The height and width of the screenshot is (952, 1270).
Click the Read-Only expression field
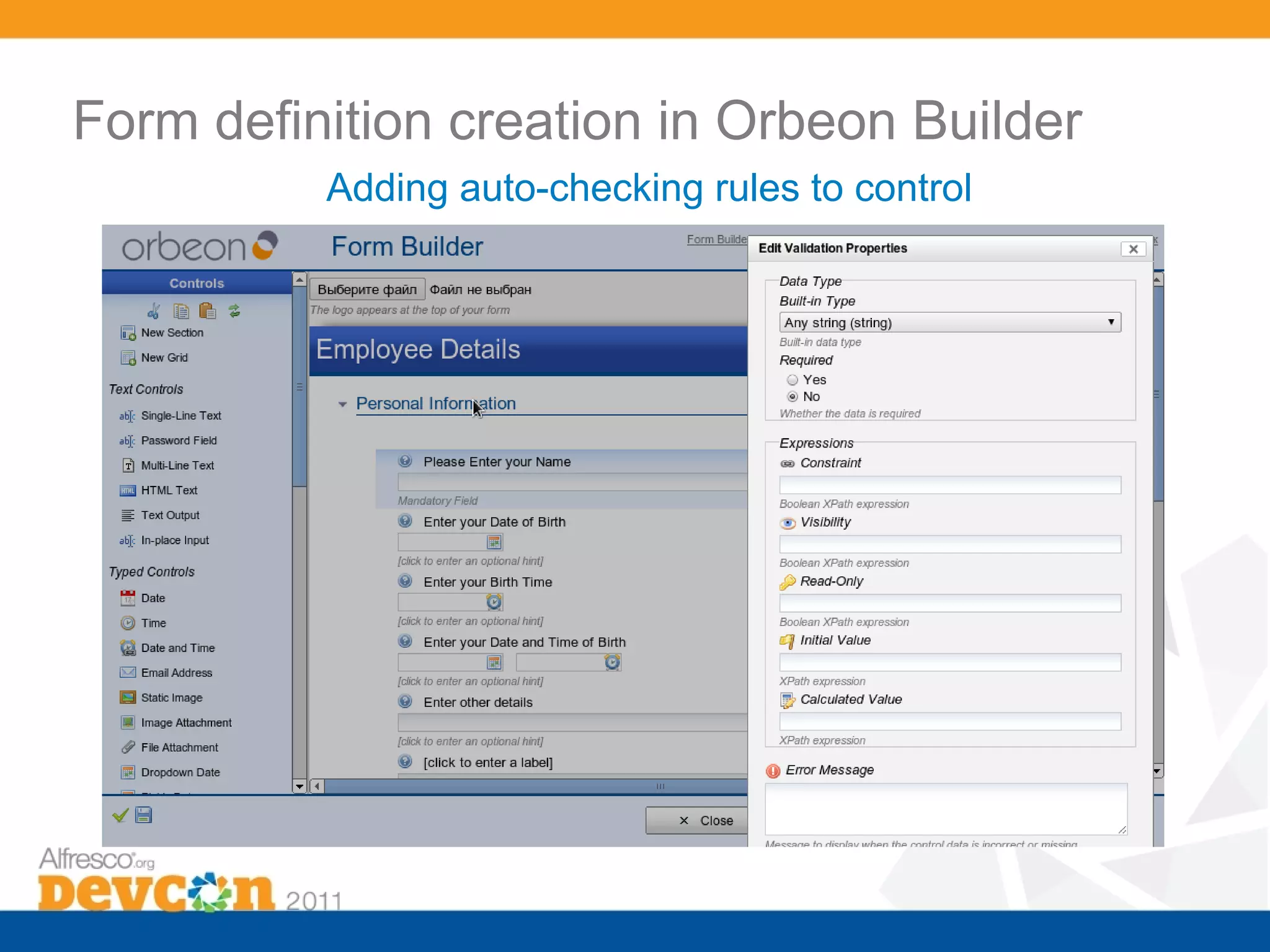(x=950, y=603)
